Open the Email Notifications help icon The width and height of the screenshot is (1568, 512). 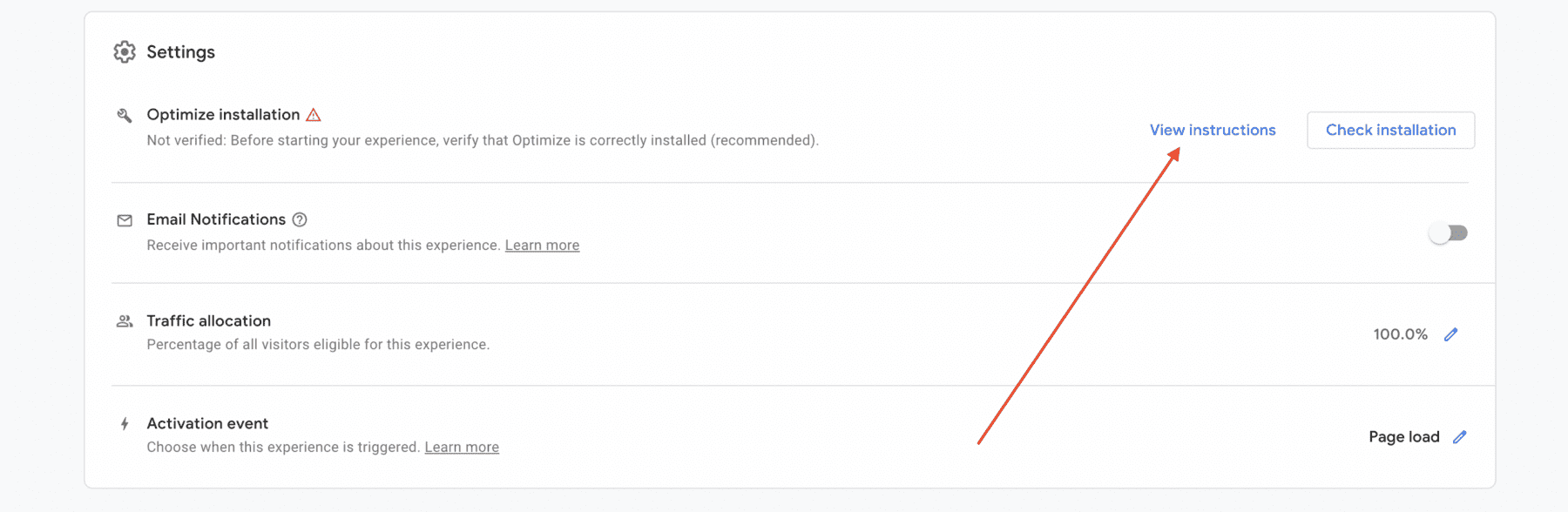pyautogui.click(x=300, y=219)
